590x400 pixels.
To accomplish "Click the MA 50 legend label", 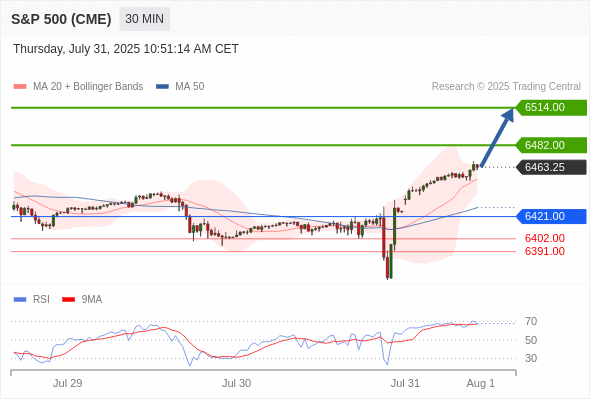I will click(x=190, y=87).
